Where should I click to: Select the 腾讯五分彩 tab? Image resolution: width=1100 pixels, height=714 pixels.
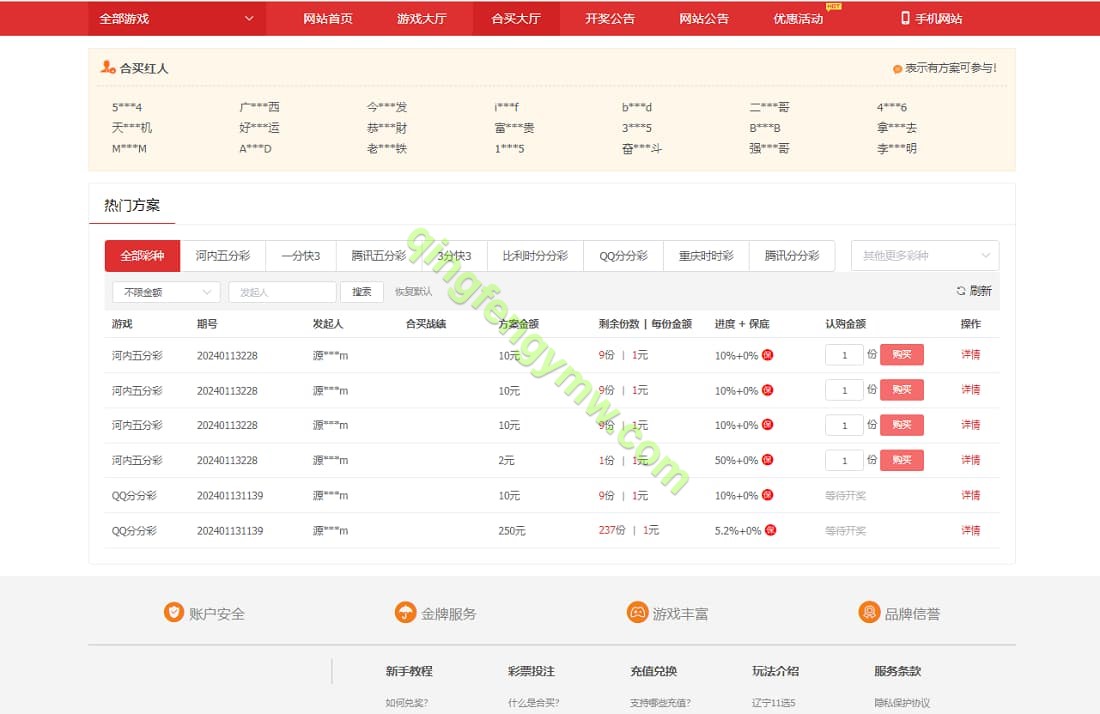(379, 255)
